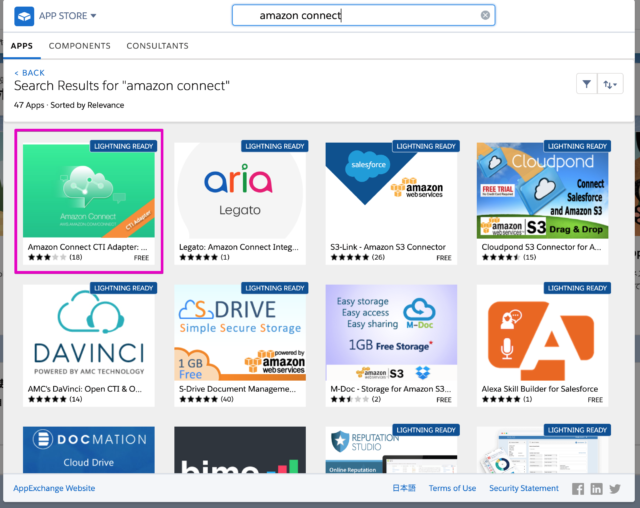Open the M-Doc 1GB Free Storage thumbnail
Screen dimensions: 640x508
click(x=391, y=333)
